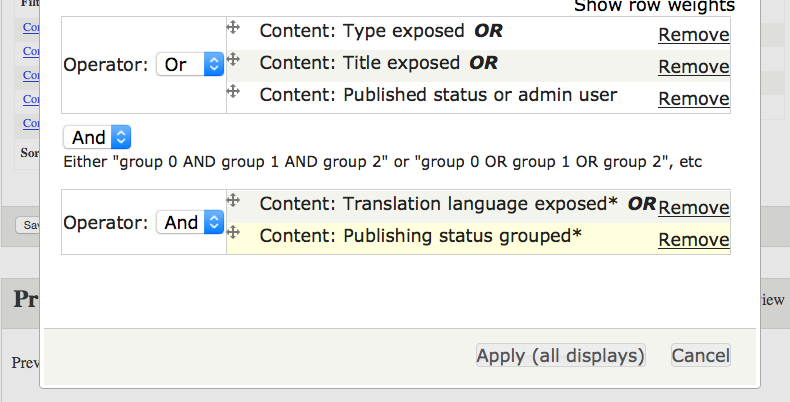Remove Published status or admin user filter

[693, 99]
